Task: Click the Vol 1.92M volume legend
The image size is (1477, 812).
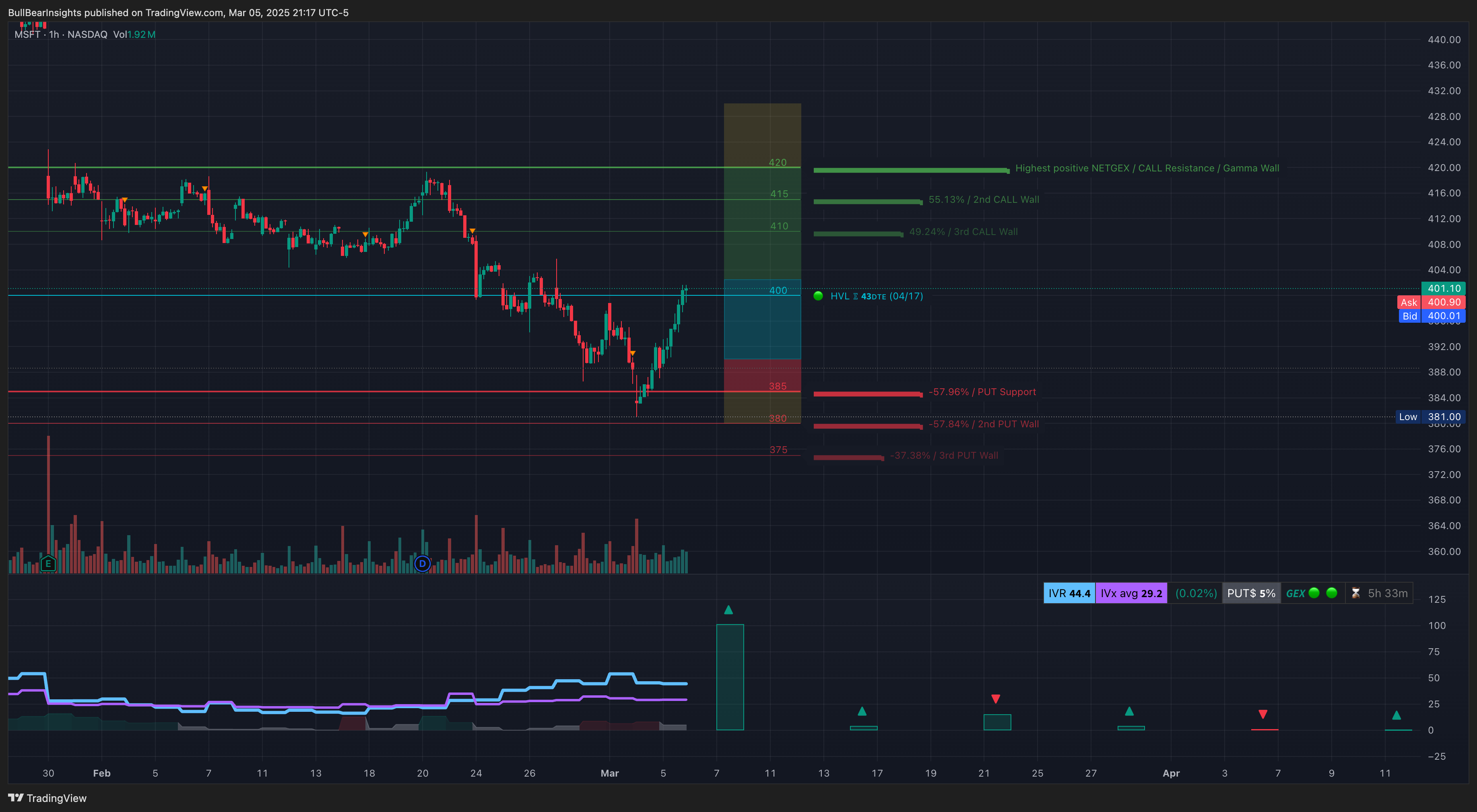Action: (134, 35)
